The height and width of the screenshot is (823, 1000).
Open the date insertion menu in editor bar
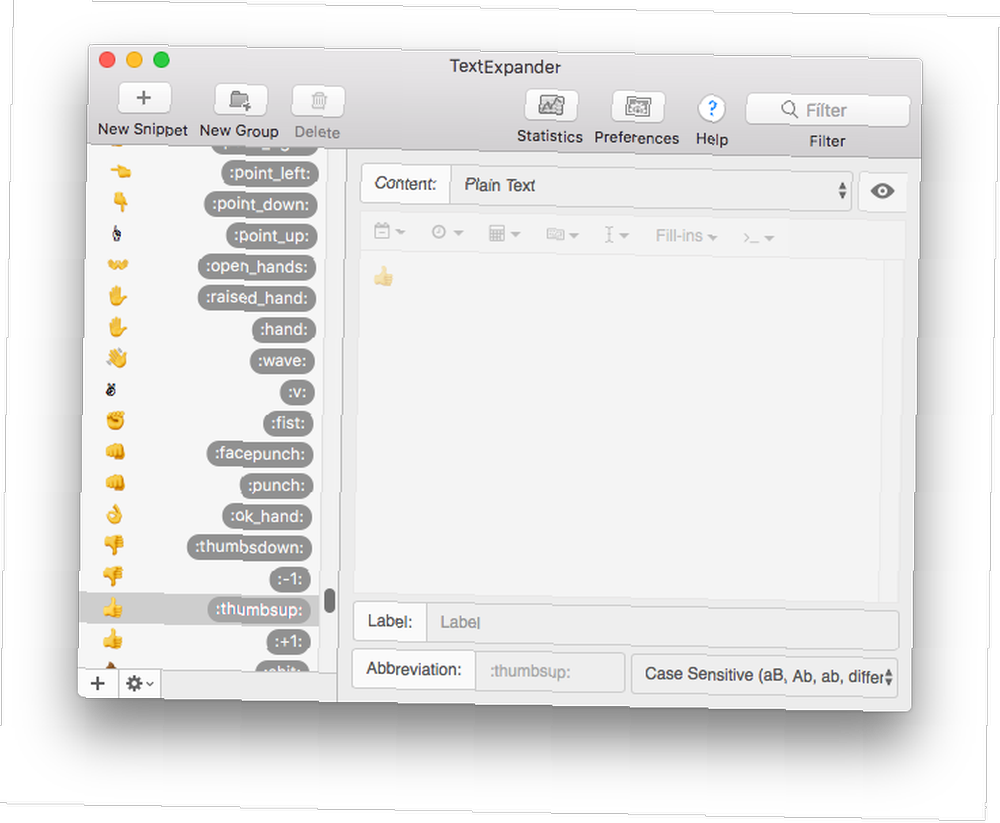pos(389,231)
